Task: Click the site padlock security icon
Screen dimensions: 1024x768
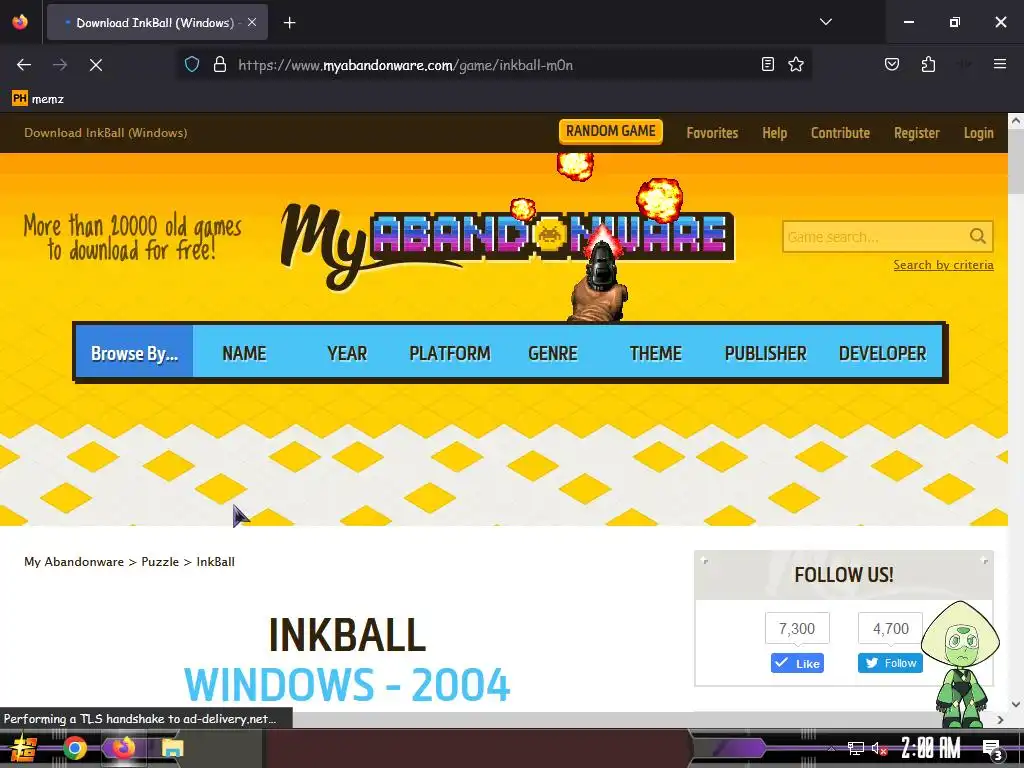Action: tap(220, 65)
